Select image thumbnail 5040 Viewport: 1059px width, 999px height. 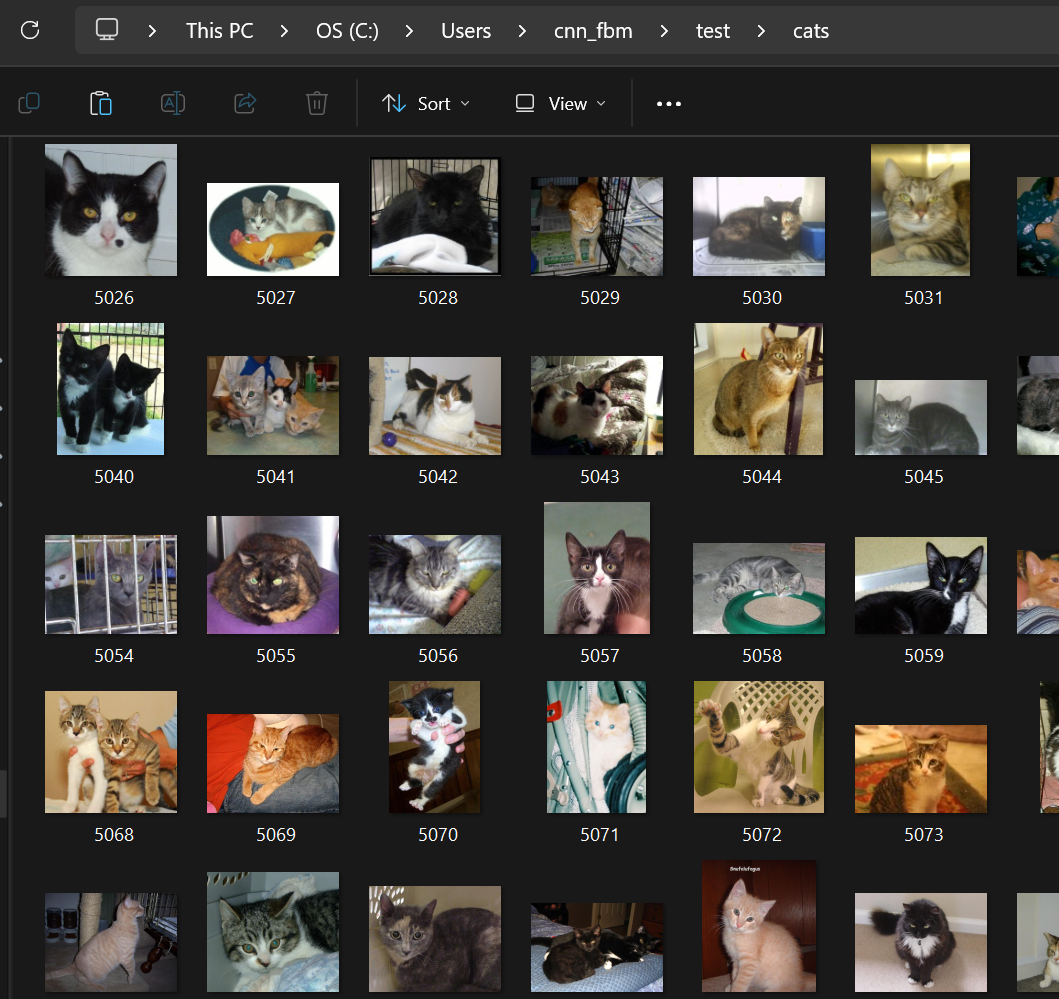(x=111, y=389)
